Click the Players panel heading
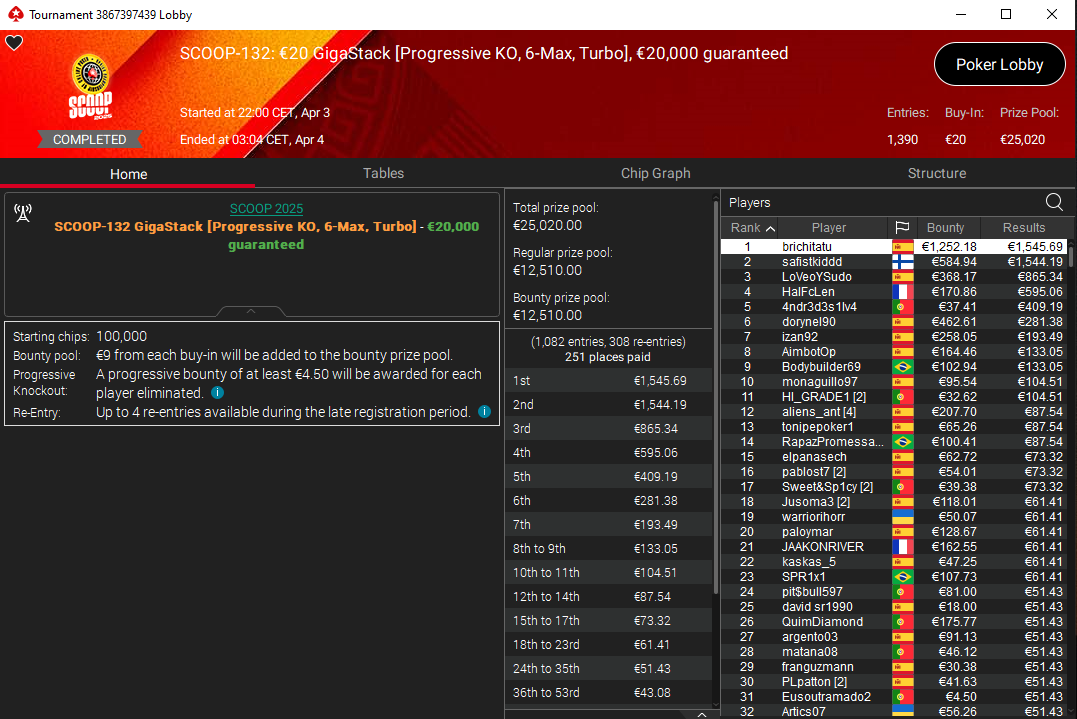The height and width of the screenshot is (719, 1077). point(749,203)
